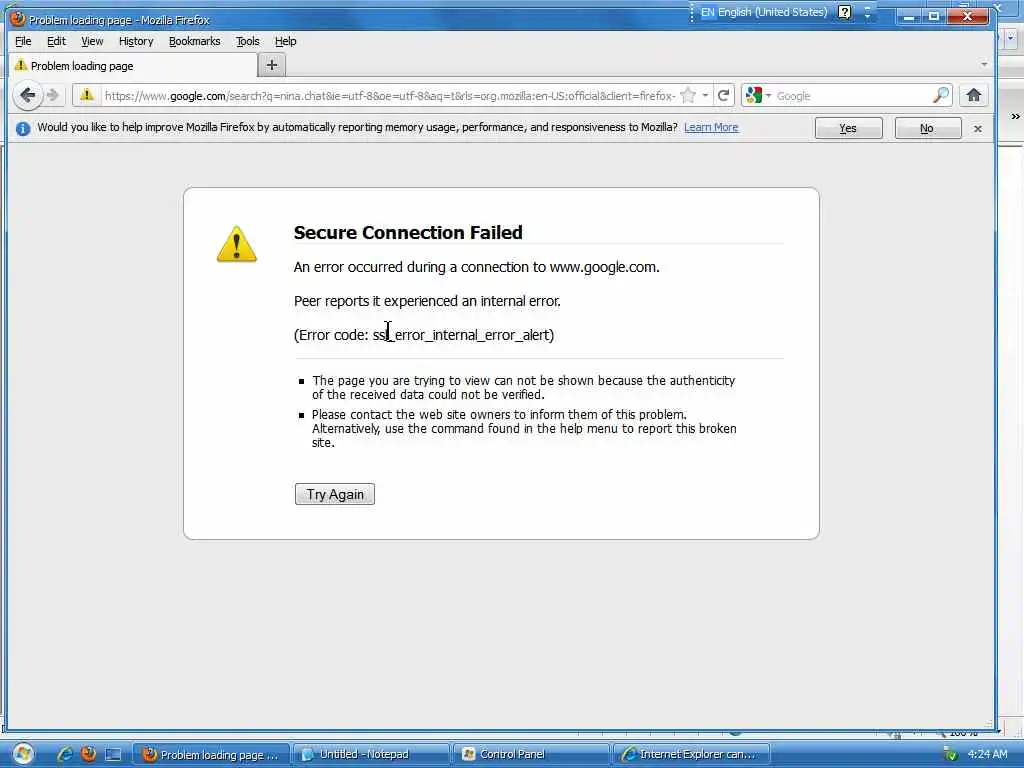Click the Problem loading page taskbar button
Screen dimensions: 1024x768
(x=210, y=754)
